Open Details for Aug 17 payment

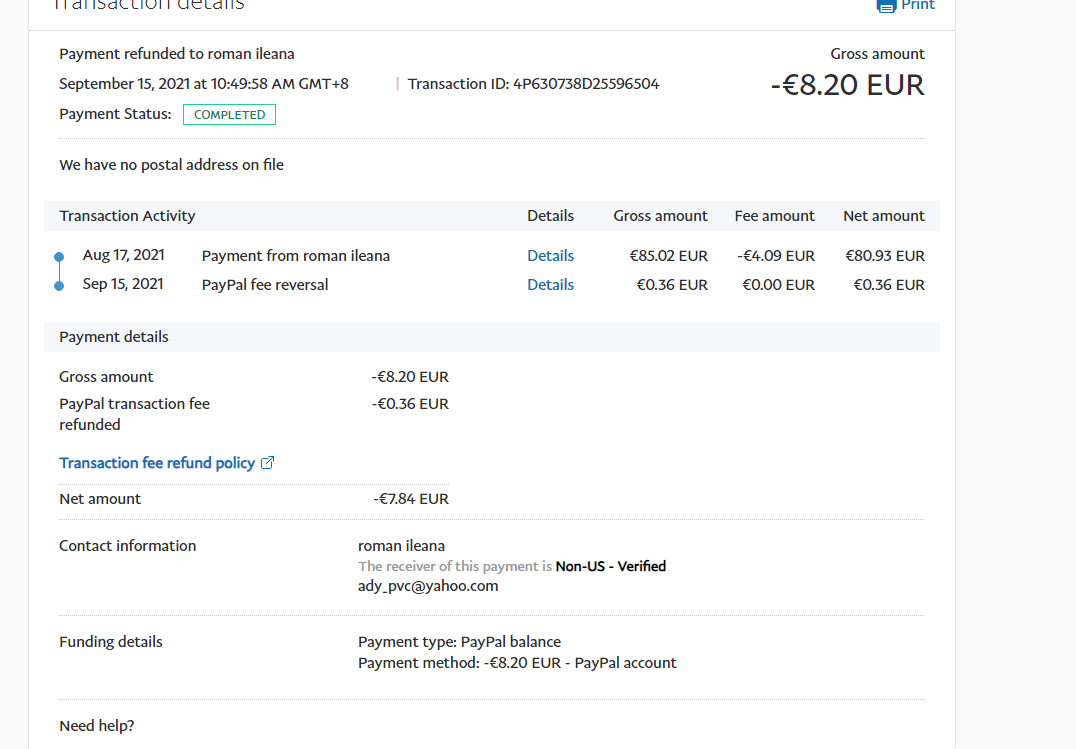(x=550, y=256)
